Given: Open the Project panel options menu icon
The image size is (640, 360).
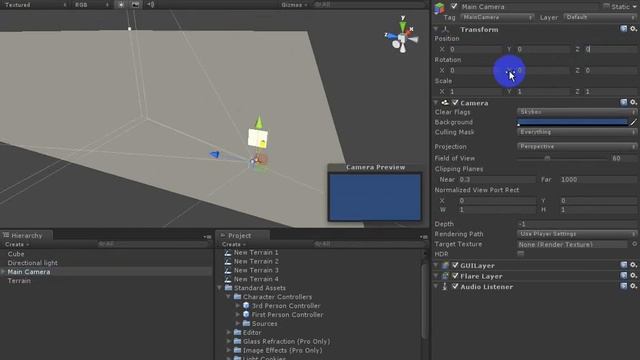Looking at the screenshot, I should pos(423,236).
